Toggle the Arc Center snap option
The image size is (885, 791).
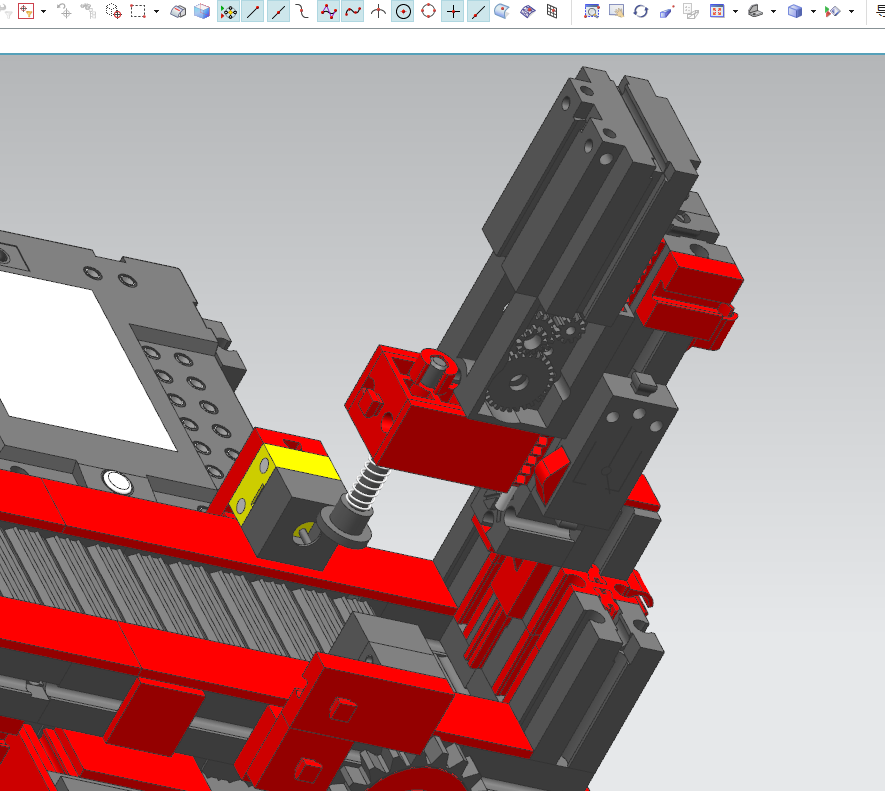point(403,11)
